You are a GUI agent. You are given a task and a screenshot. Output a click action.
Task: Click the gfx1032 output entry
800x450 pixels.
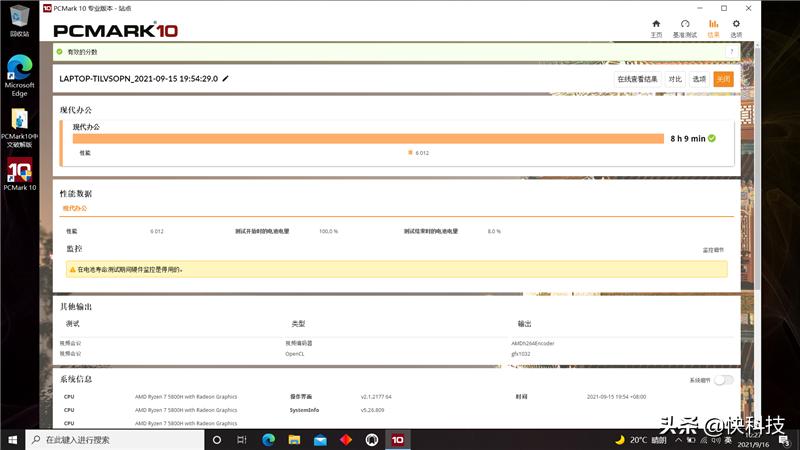520,354
